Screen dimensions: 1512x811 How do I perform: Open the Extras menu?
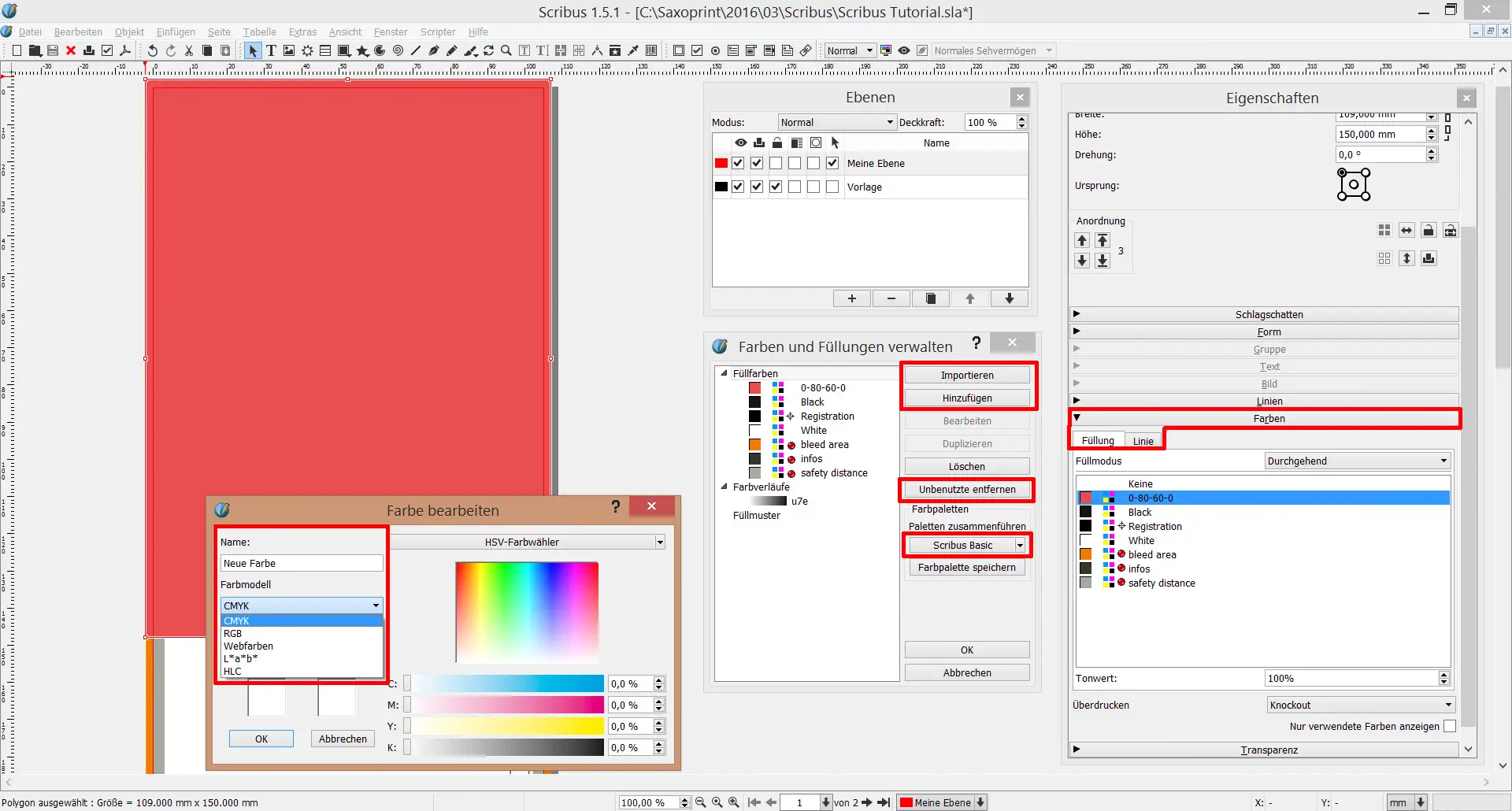point(302,31)
